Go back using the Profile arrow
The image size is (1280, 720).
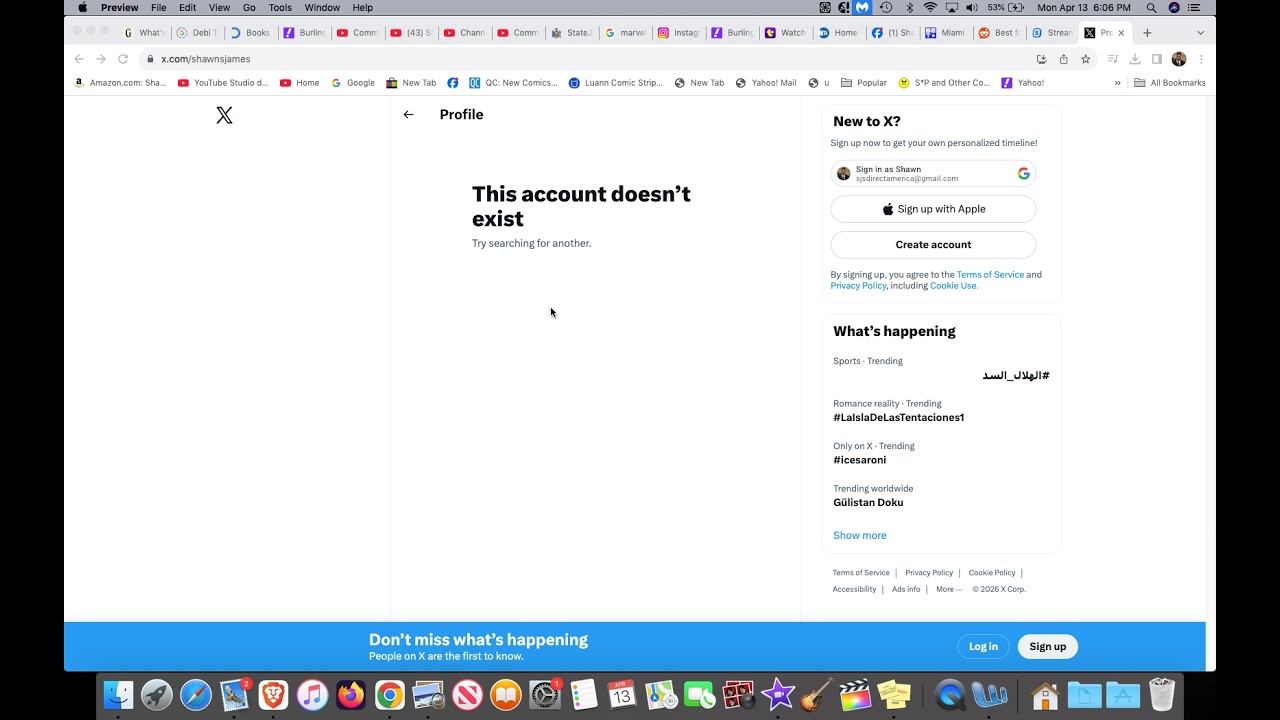click(x=408, y=115)
